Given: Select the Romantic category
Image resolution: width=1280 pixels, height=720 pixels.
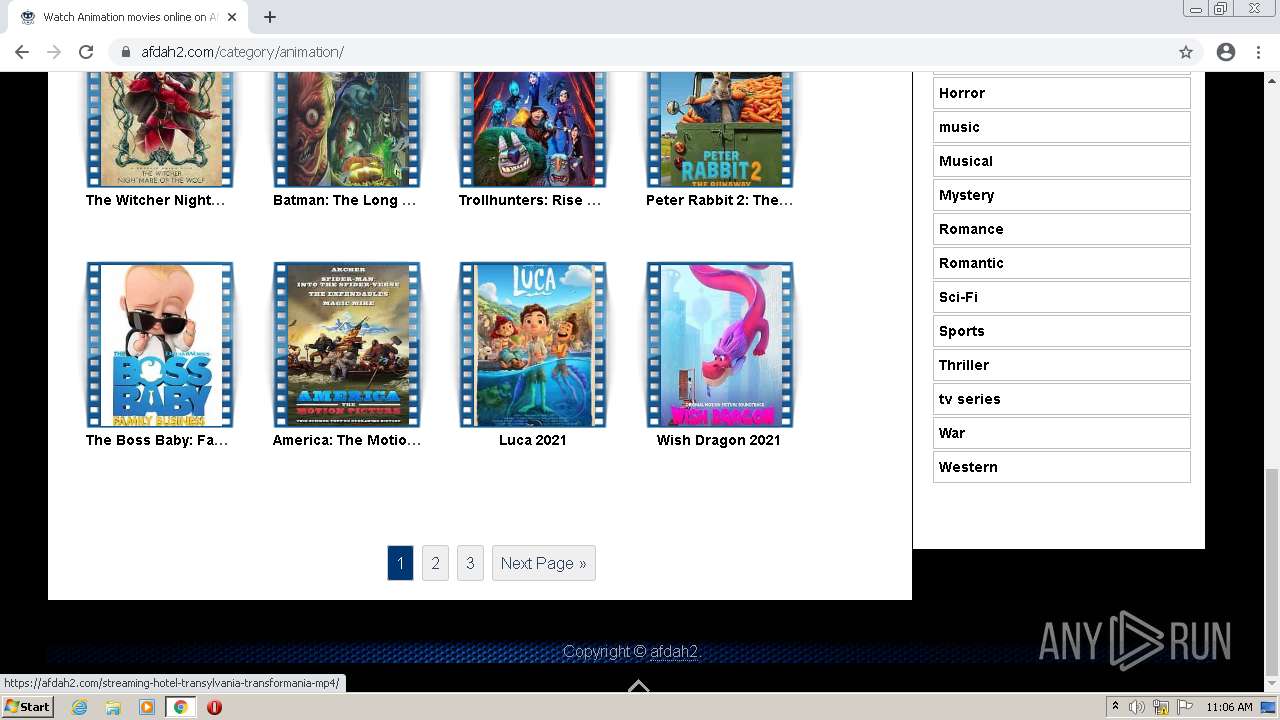Looking at the screenshot, I should 1062,263.
